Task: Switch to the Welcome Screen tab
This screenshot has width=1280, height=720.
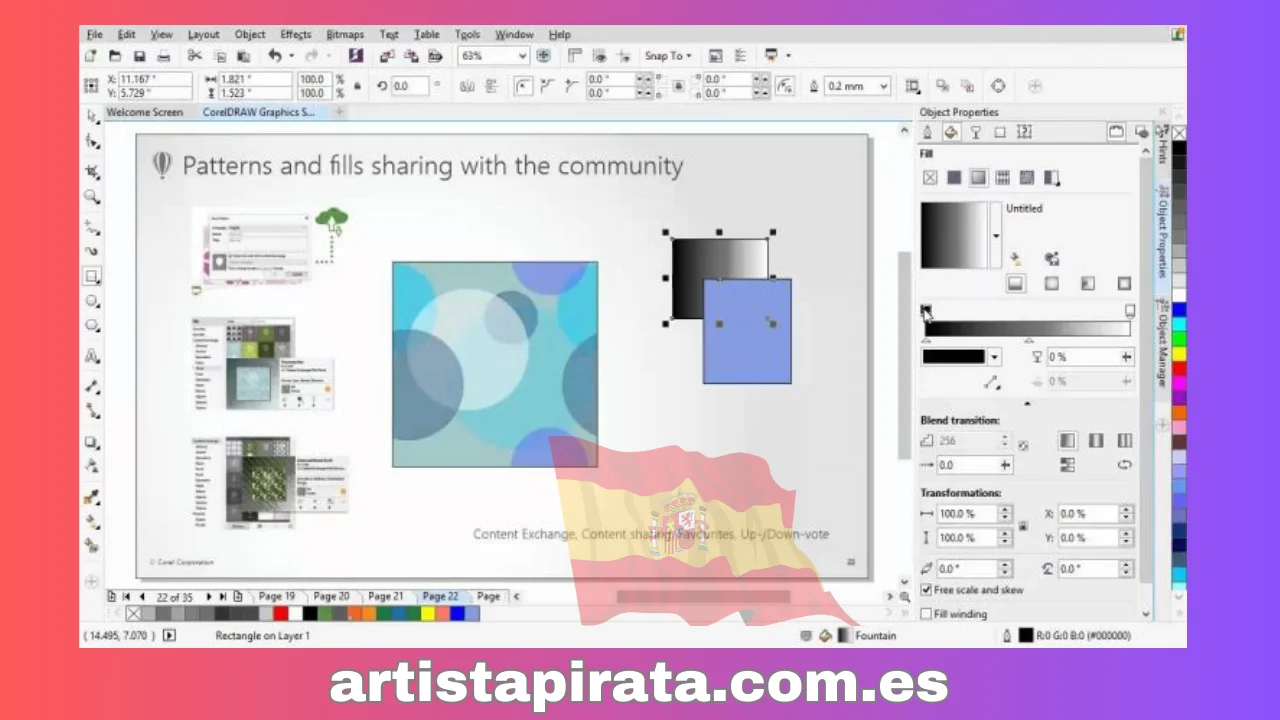Action: pyautogui.click(x=145, y=112)
